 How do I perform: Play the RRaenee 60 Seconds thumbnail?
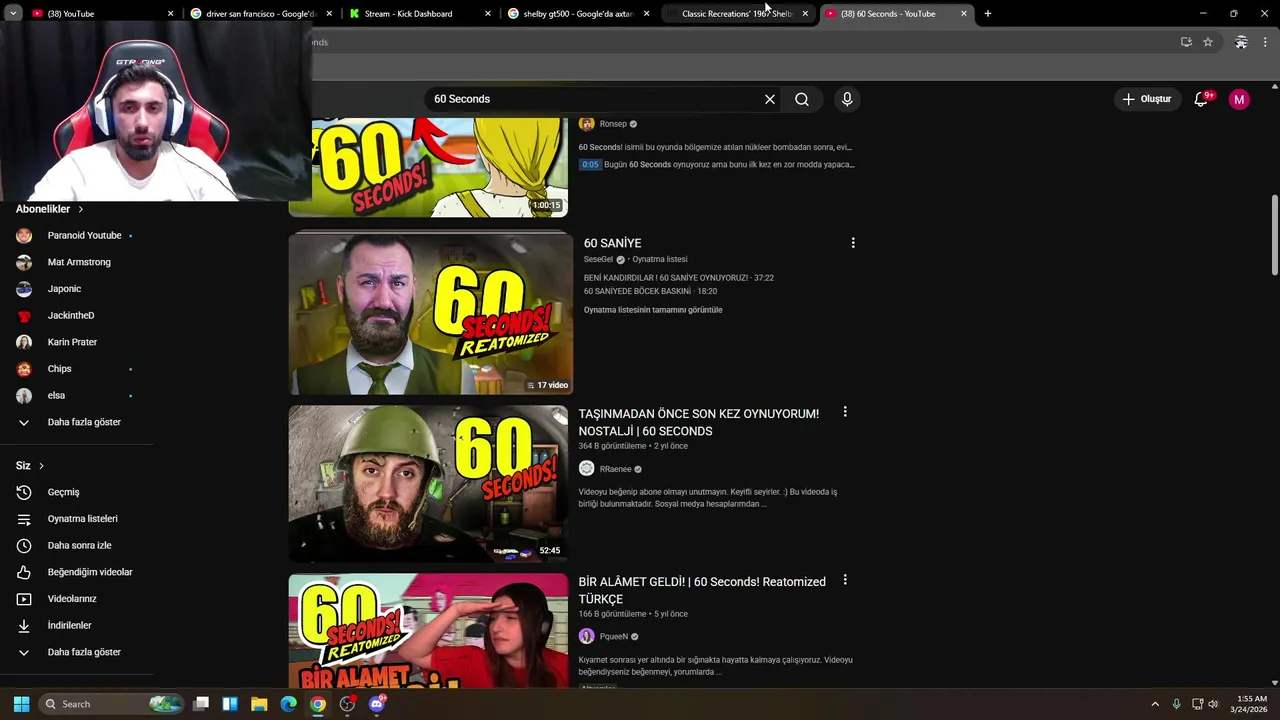coord(428,483)
